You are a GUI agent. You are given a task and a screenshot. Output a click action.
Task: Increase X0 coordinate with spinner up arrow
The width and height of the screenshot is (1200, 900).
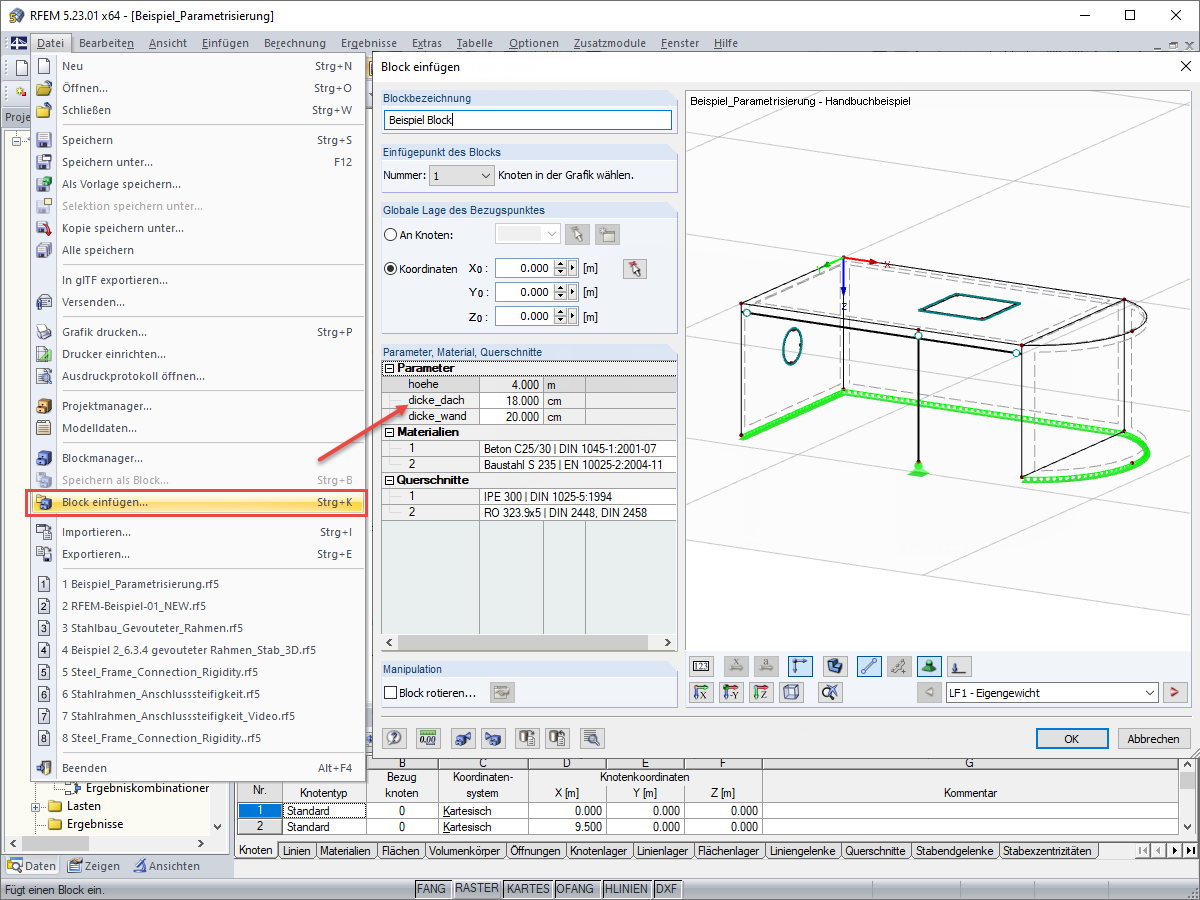pyautogui.click(x=560, y=264)
